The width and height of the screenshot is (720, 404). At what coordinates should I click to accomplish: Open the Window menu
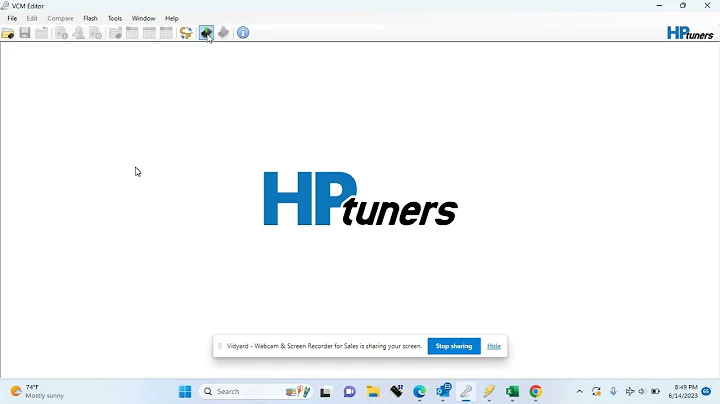tap(143, 18)
